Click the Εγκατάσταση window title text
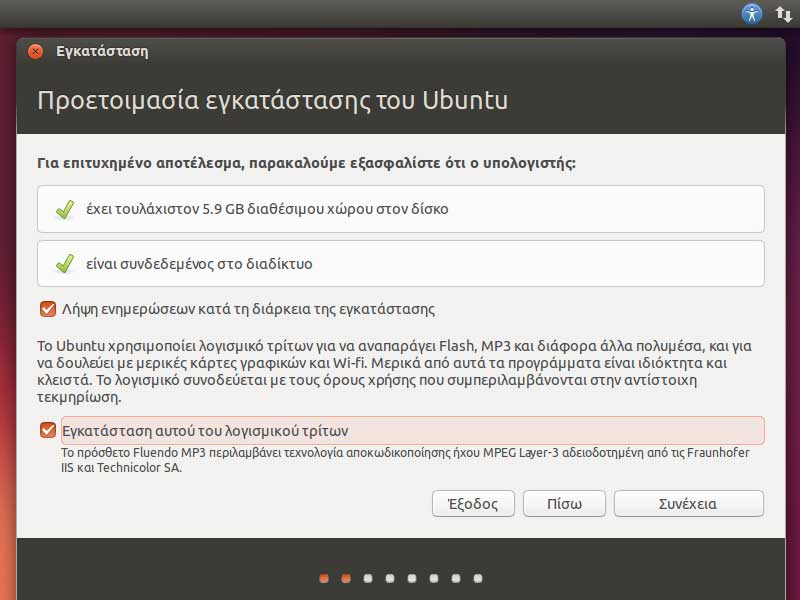The image size is (800, 600). (x=102, y=52)
